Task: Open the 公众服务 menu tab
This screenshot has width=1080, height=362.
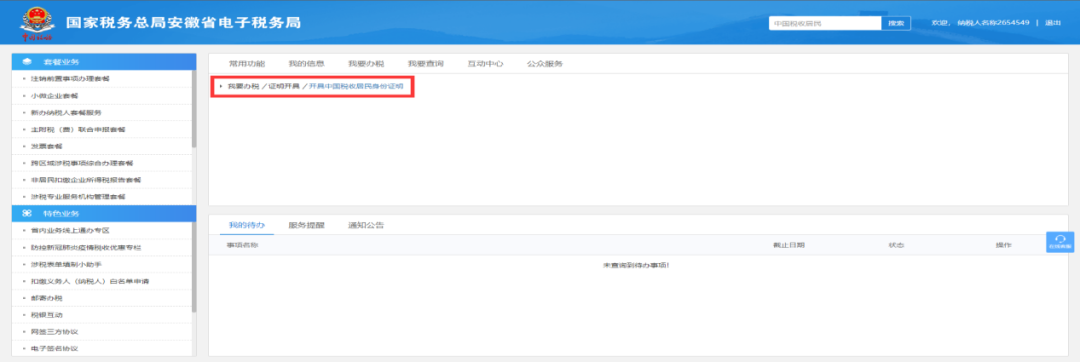Action: tap(545, 63)
